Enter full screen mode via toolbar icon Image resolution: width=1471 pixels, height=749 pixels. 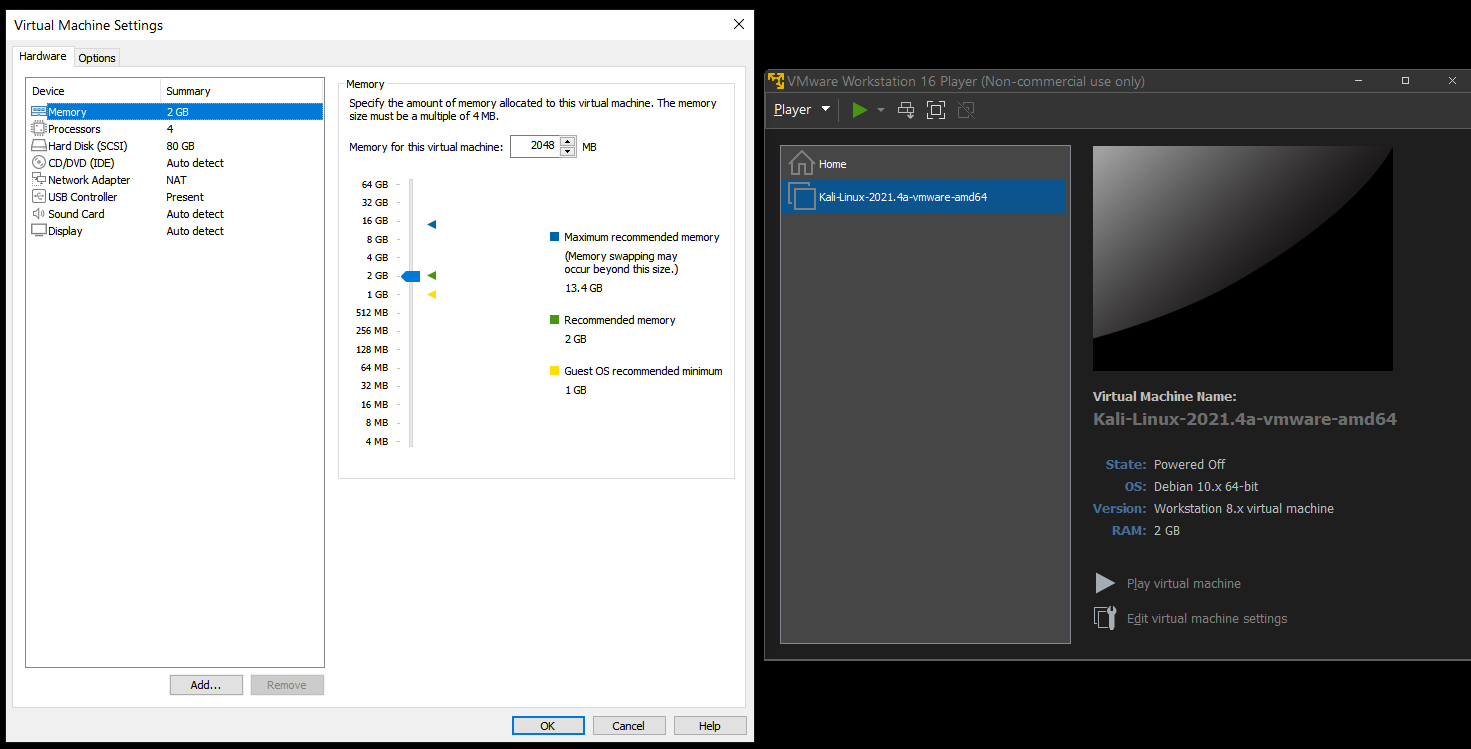[x=936, y=110]
